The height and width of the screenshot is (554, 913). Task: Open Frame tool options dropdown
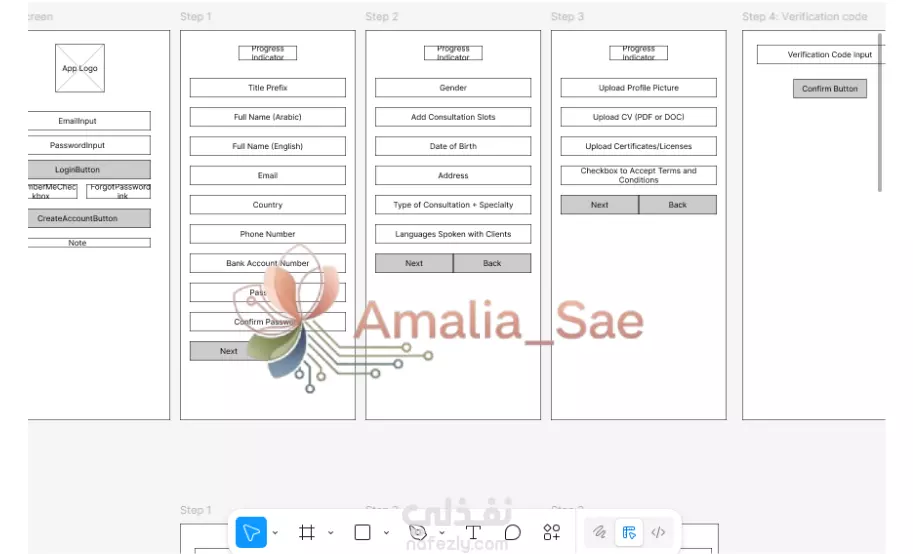[x=330, y=532]
